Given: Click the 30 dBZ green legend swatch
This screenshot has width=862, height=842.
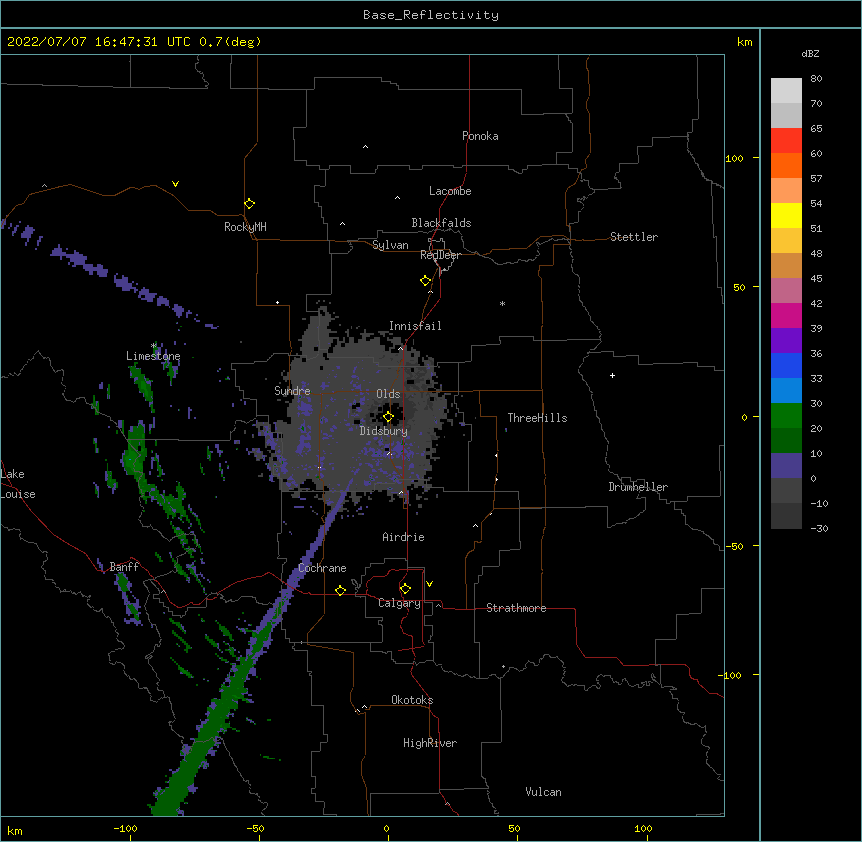Looking at the screenshot, I should click(786, 416).
